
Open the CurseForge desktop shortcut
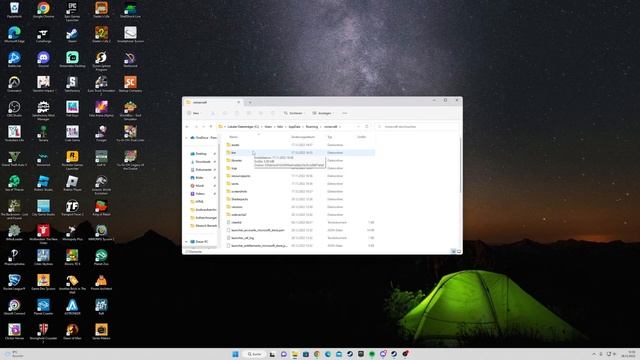43,34
